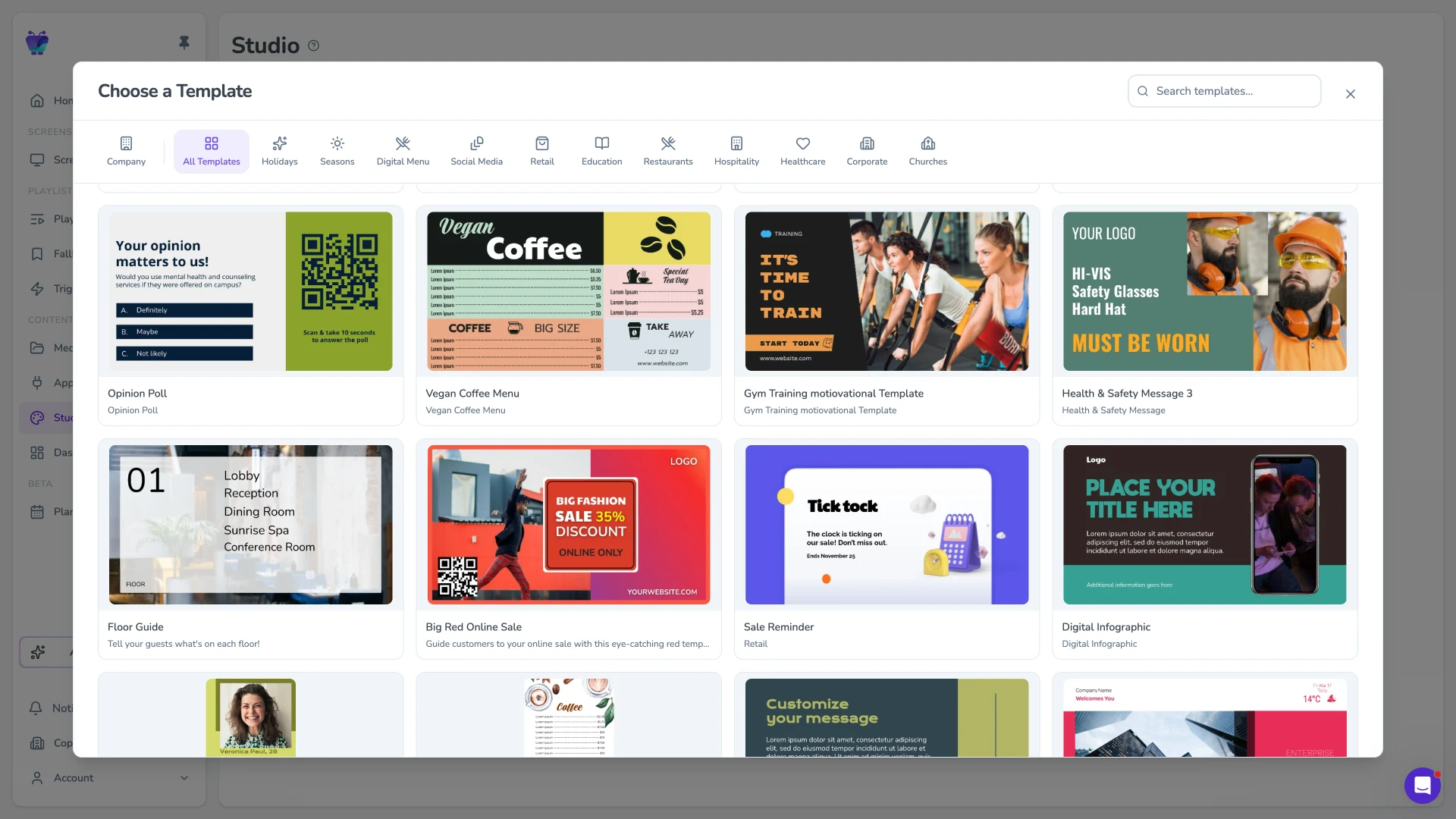Screen dimensions: 1456x819
Task: Pick the Gym Training motivational template
Action: pyautogui.click(x=886, y=291)
